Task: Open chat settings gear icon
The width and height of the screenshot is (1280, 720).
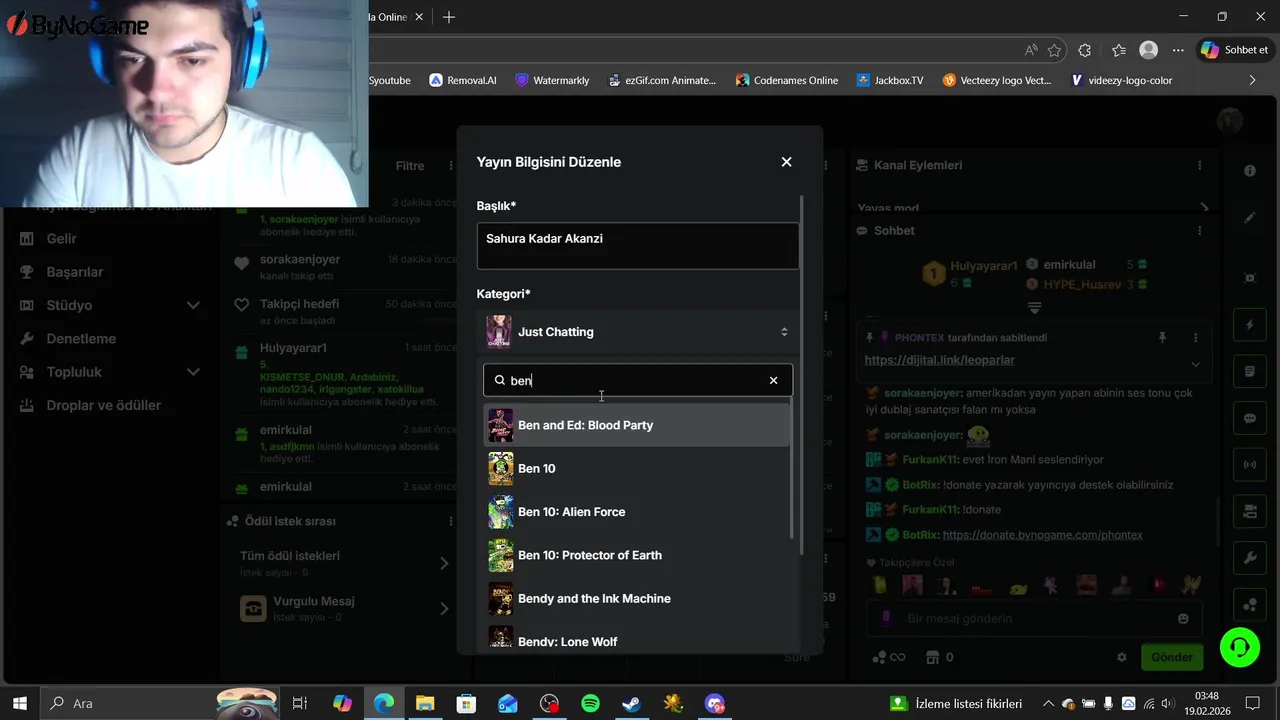Action: (x=1121, y=657)
